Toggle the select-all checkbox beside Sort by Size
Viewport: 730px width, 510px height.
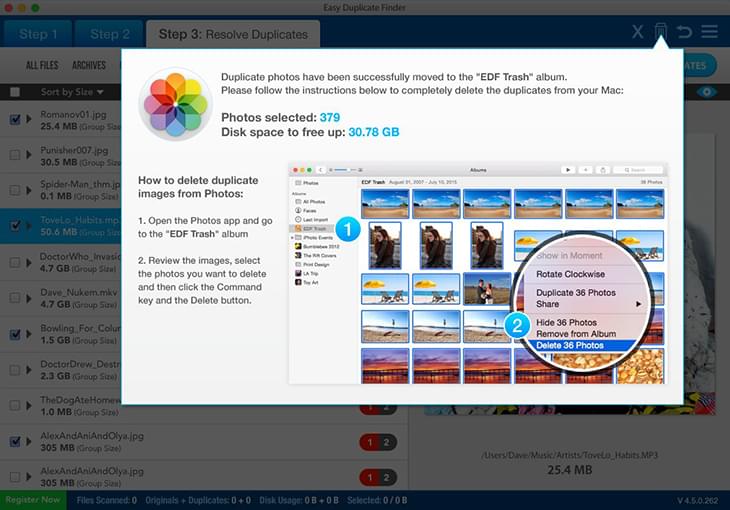pyautogui.click(x=15, y=92)
